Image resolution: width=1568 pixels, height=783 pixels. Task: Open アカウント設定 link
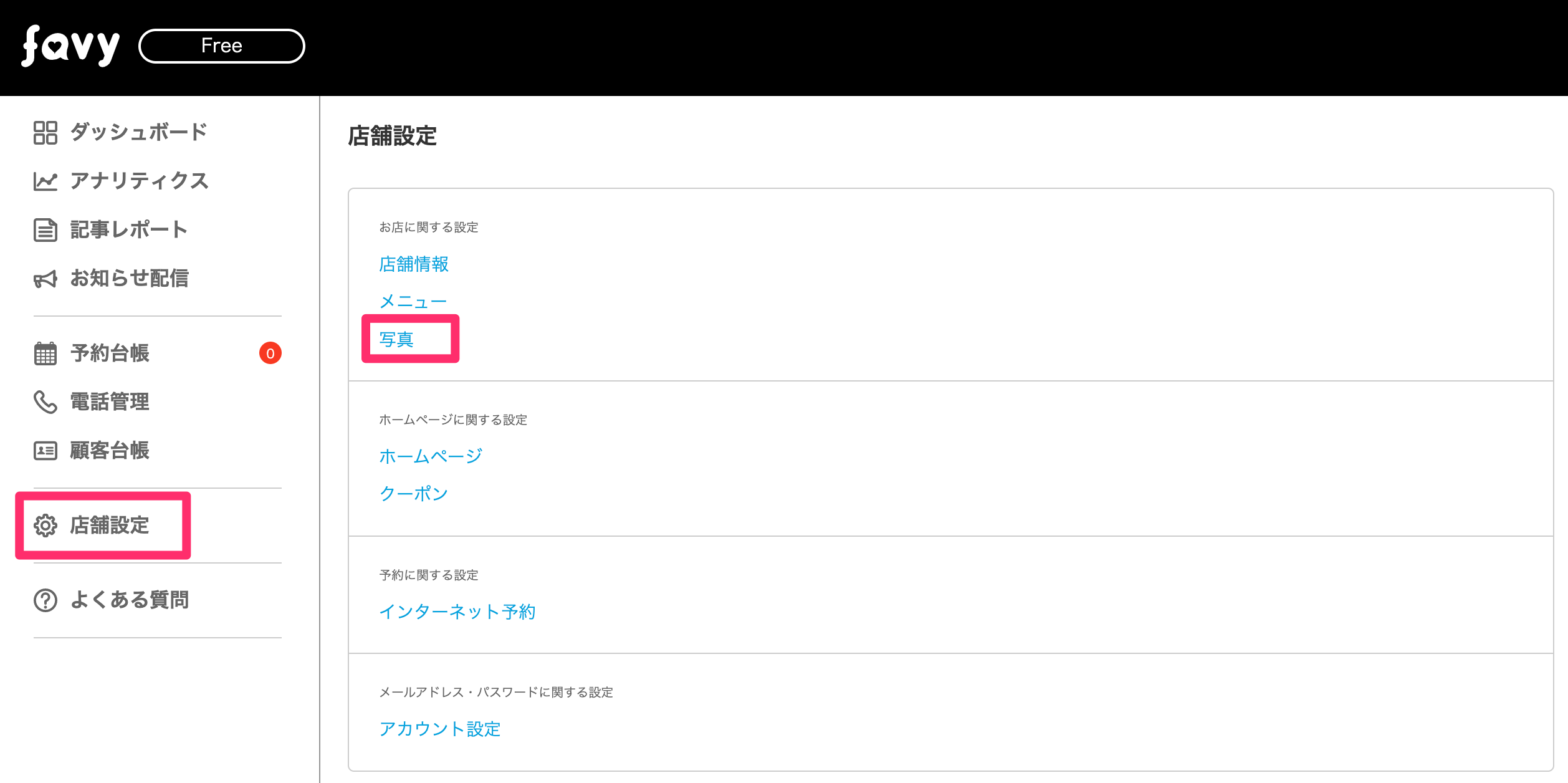(x=440, y=729)
